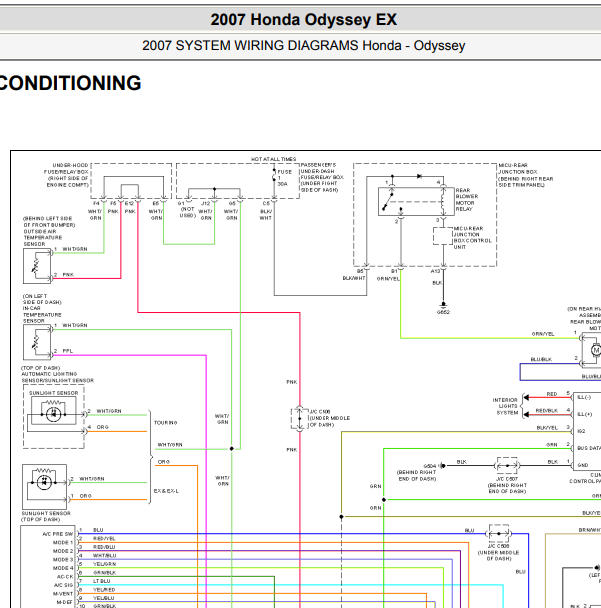Click the WHT/BLU wire label
601x608 pixels.
[x=104, y=556]
